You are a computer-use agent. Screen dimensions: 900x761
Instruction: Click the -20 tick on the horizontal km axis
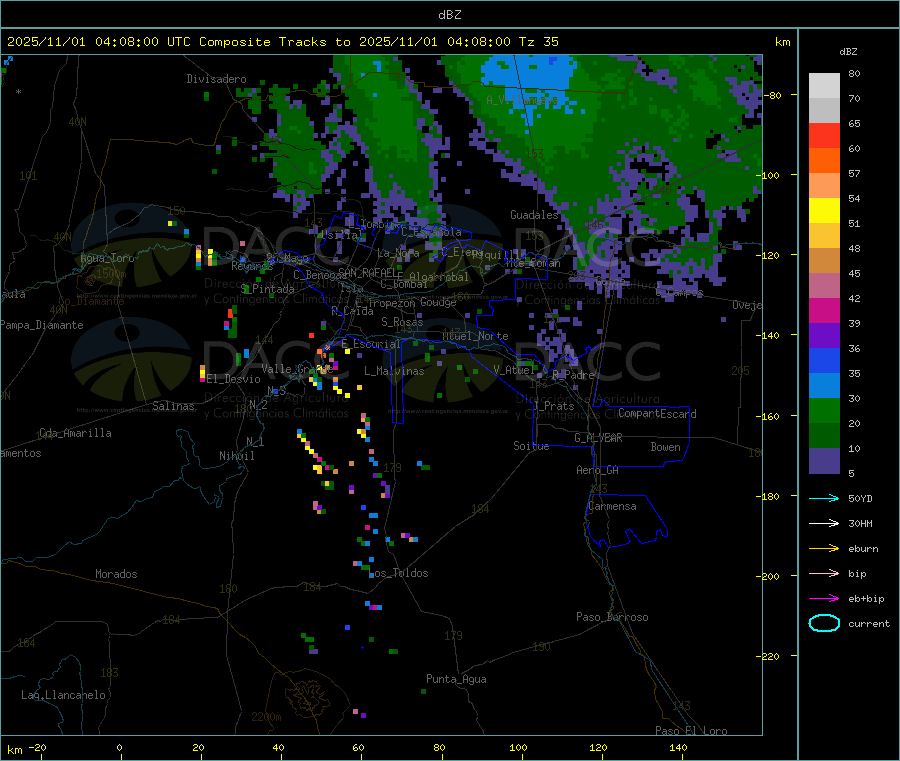click(38, 747)
